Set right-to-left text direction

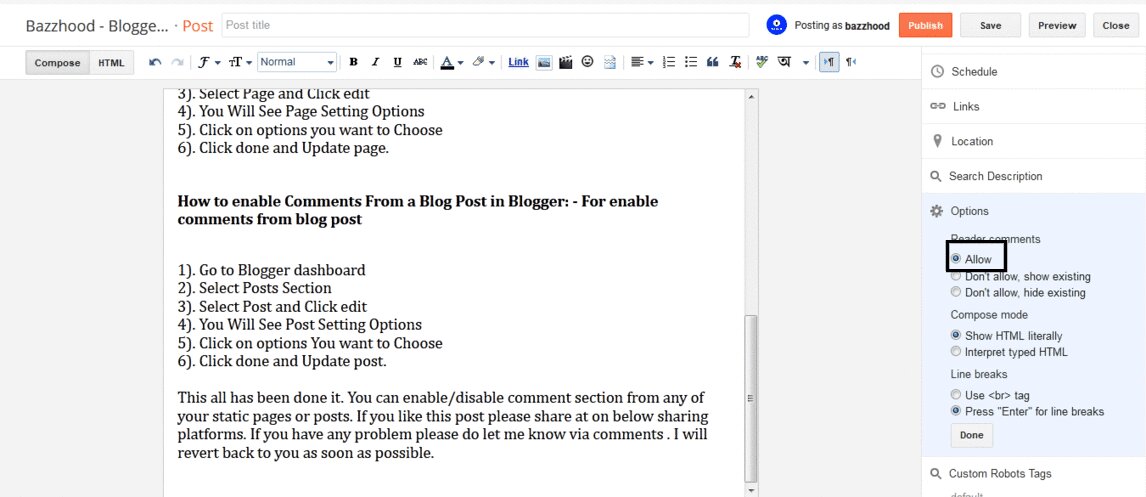tap(851, 62)
